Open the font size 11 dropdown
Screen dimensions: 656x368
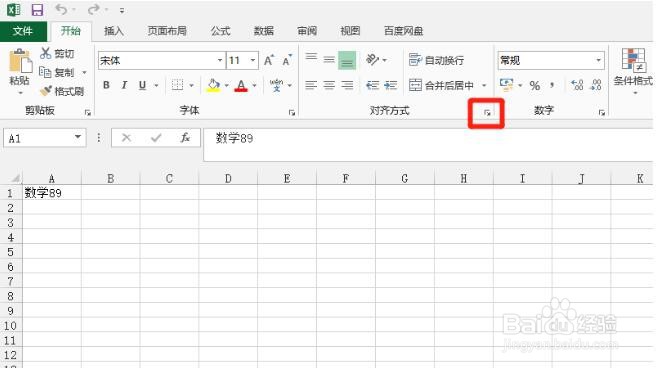[x=253, y=61]
